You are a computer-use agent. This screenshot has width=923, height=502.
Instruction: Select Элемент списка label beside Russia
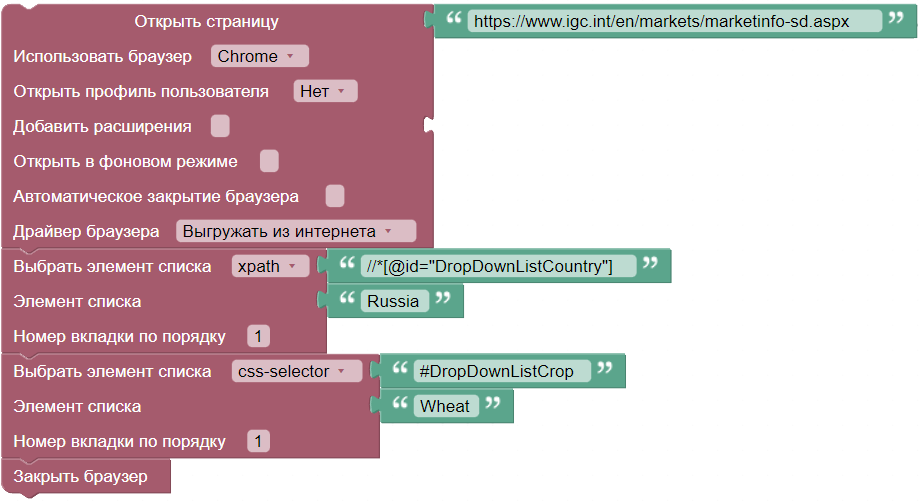click(x=77, y=301)
